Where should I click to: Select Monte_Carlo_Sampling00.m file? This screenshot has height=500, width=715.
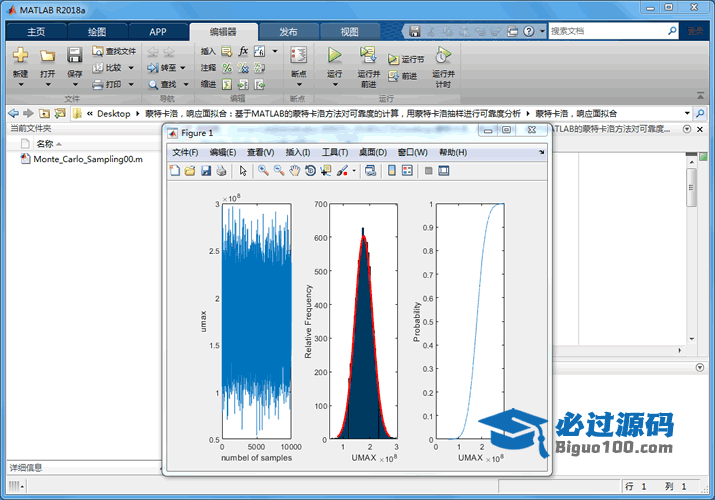click(x=82, y=159)
